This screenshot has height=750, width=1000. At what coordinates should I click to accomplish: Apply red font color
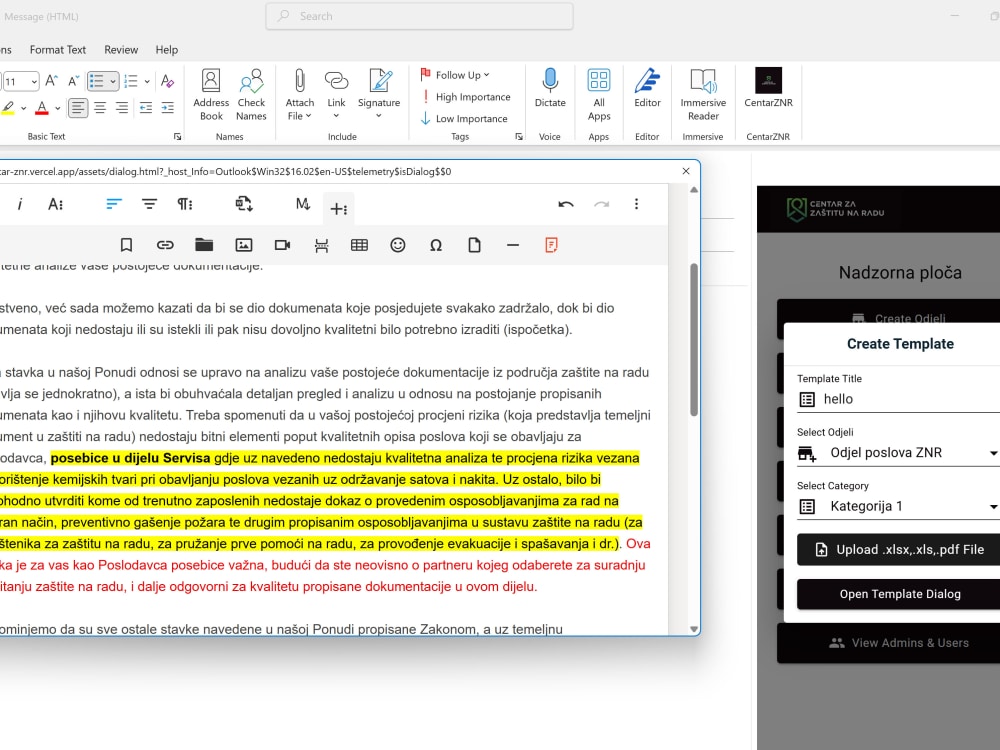pos(42,108)
